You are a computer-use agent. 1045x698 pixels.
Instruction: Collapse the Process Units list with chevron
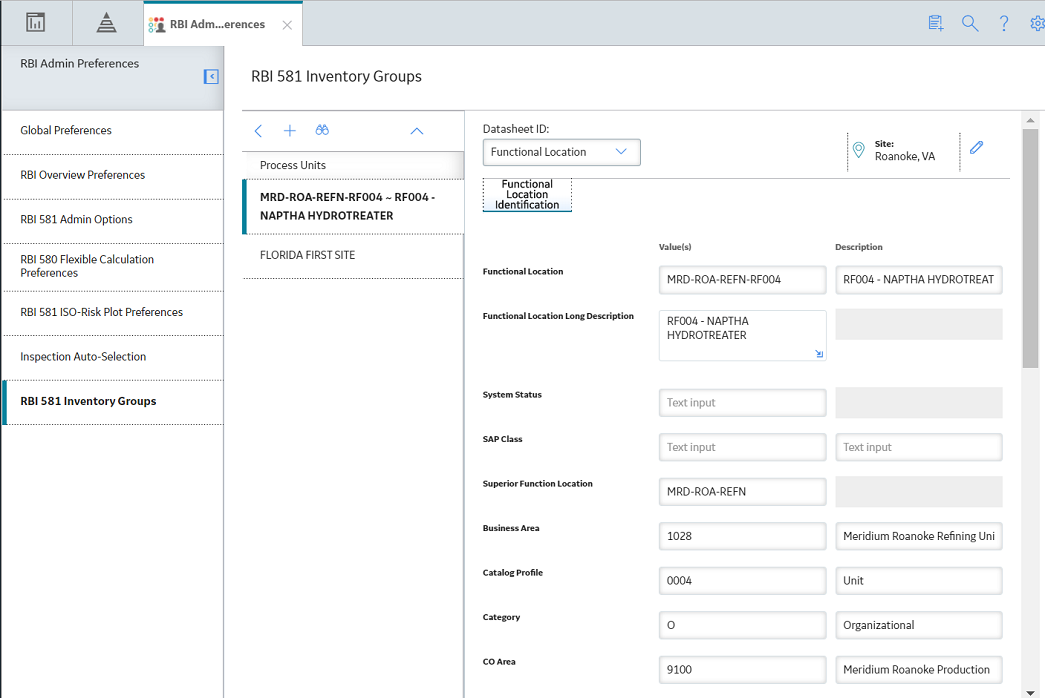(417, 131)
